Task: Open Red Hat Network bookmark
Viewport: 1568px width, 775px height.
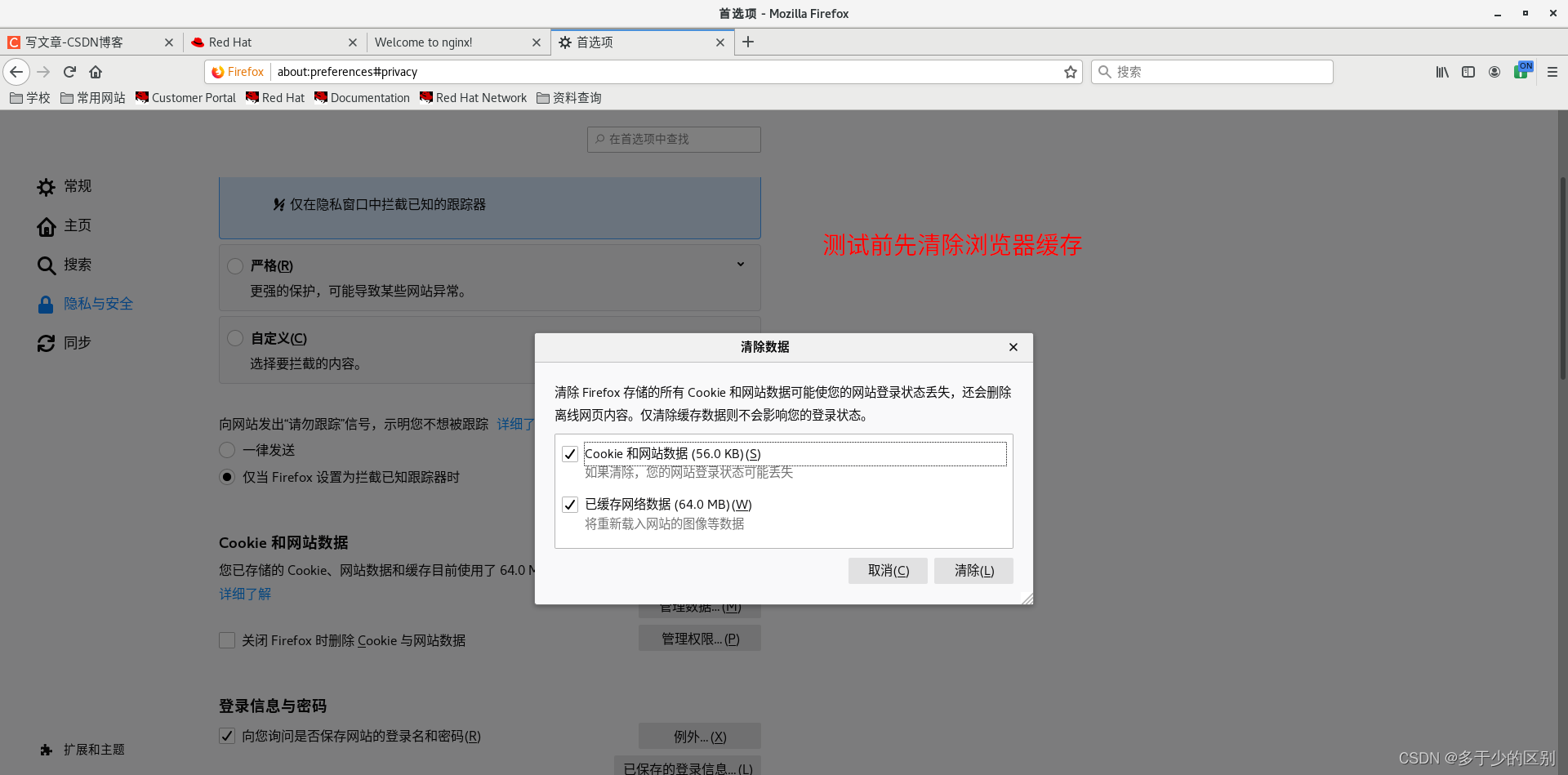Action: pos(474,98)
